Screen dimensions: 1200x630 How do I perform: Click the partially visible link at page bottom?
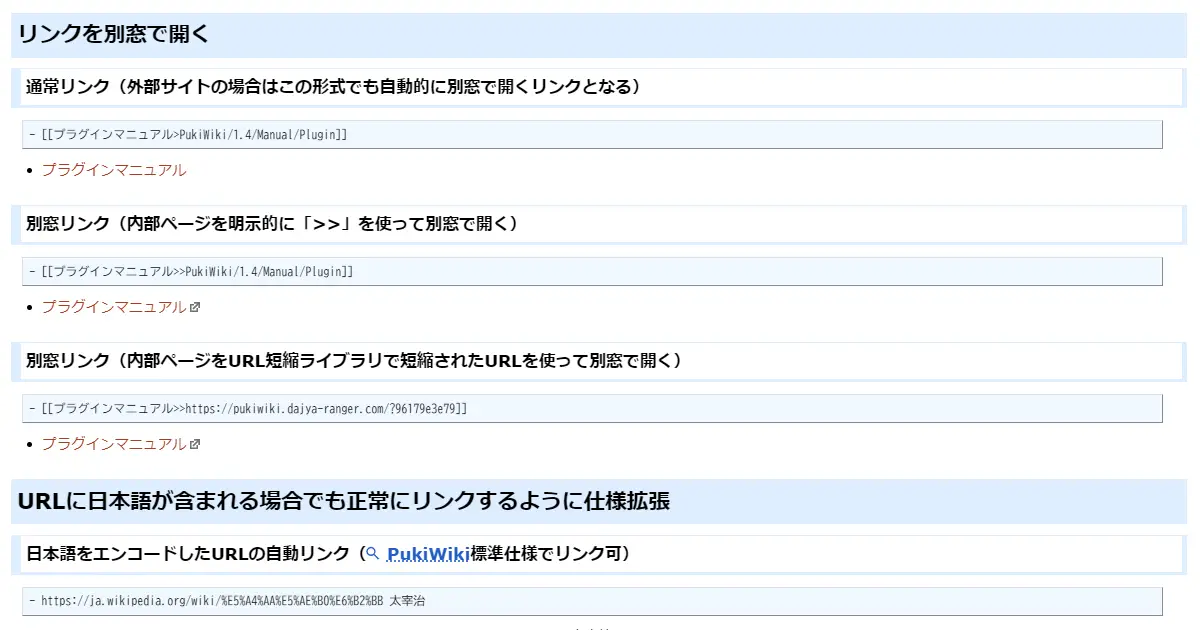[x=591, y=628]
